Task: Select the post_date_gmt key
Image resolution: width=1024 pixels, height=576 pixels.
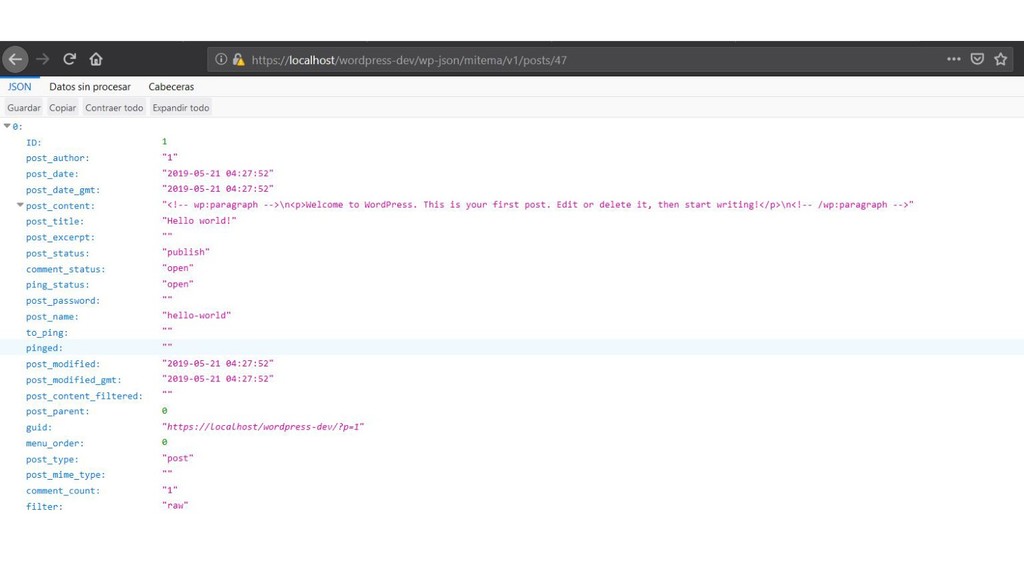Action: click(63, 190)
